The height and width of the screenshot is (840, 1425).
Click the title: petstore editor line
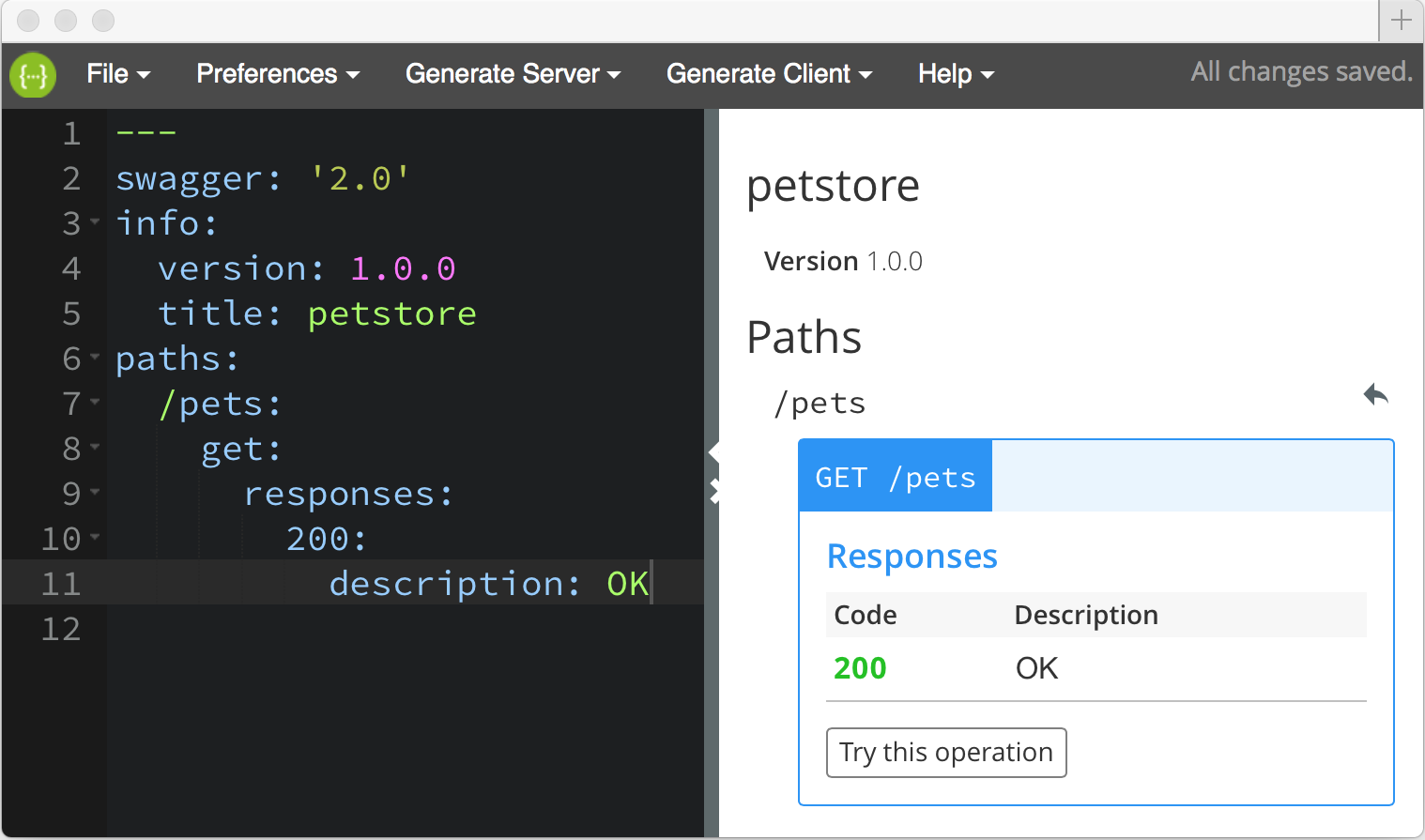point(317,313)
